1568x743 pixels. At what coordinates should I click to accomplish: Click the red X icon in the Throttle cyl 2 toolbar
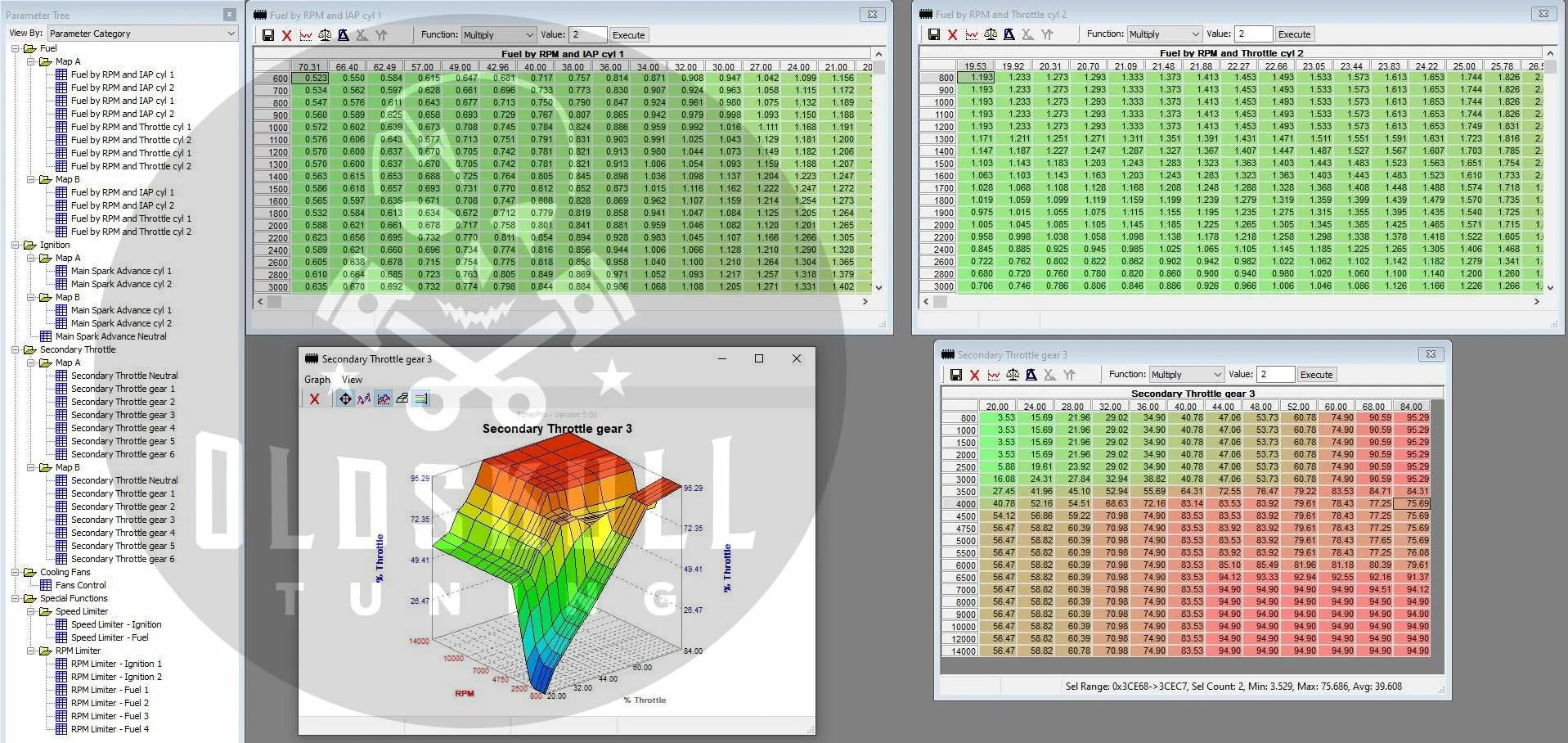952,34
